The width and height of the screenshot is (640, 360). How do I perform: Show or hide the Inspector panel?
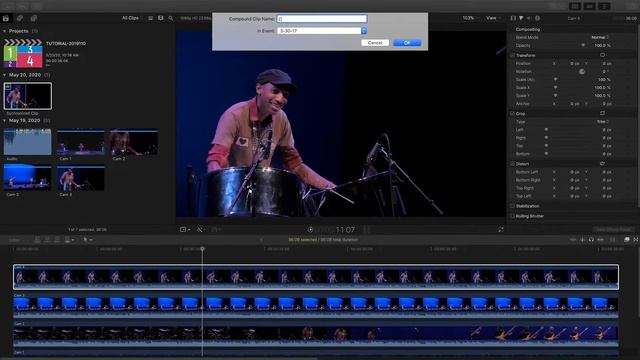click(604, 6)
